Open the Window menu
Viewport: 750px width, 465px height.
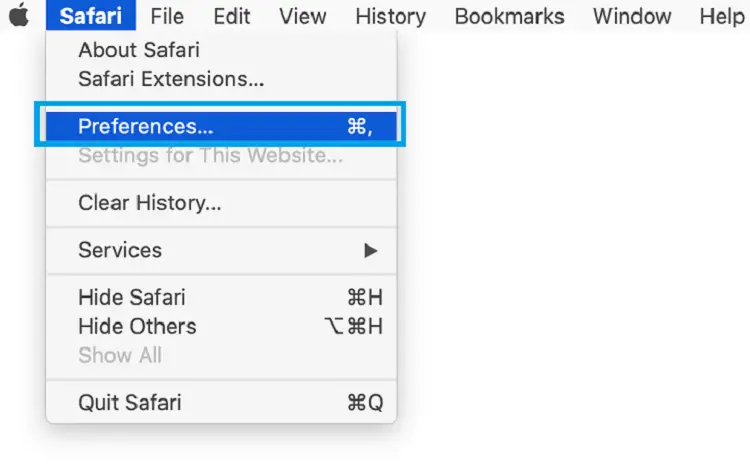click(632, 16)
